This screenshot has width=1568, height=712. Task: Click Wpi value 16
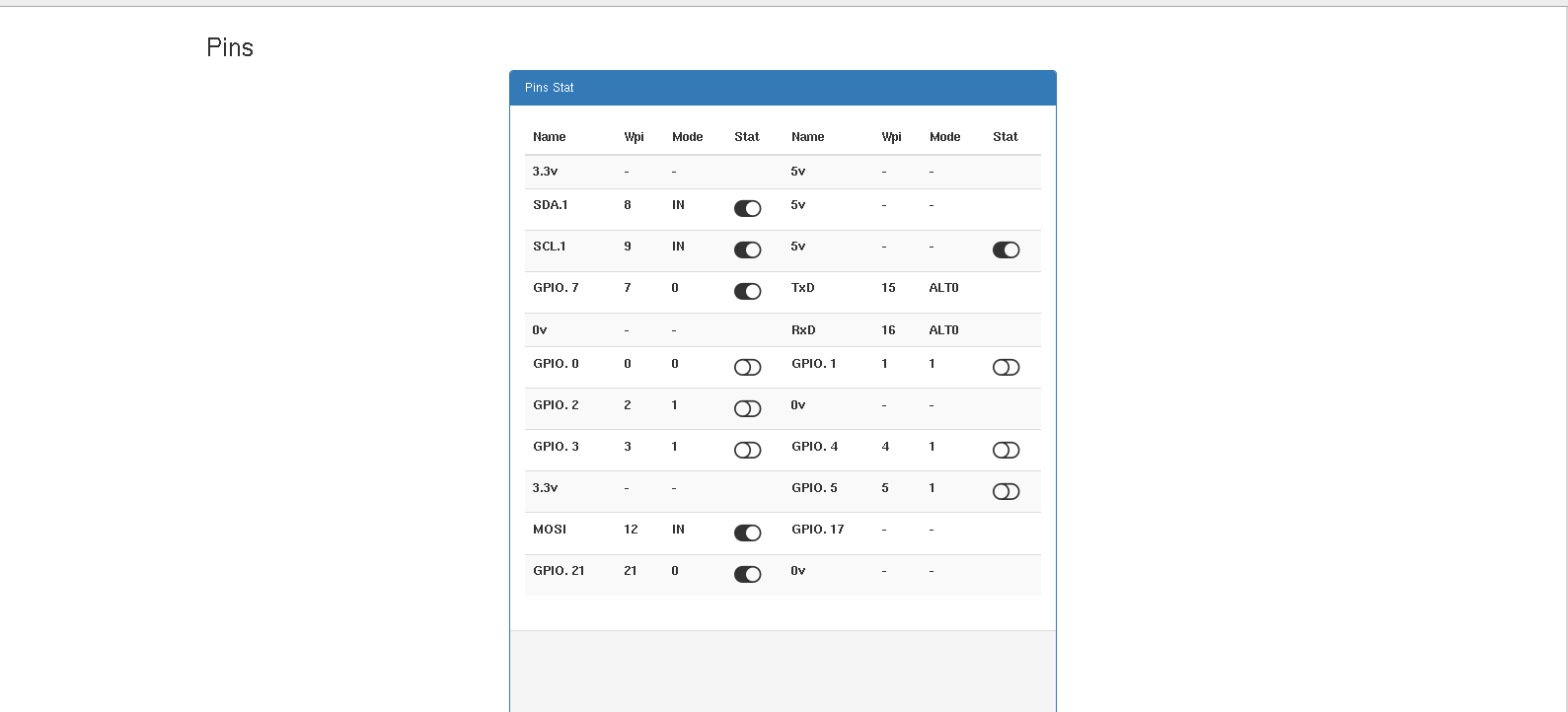[x=888, y=330]
